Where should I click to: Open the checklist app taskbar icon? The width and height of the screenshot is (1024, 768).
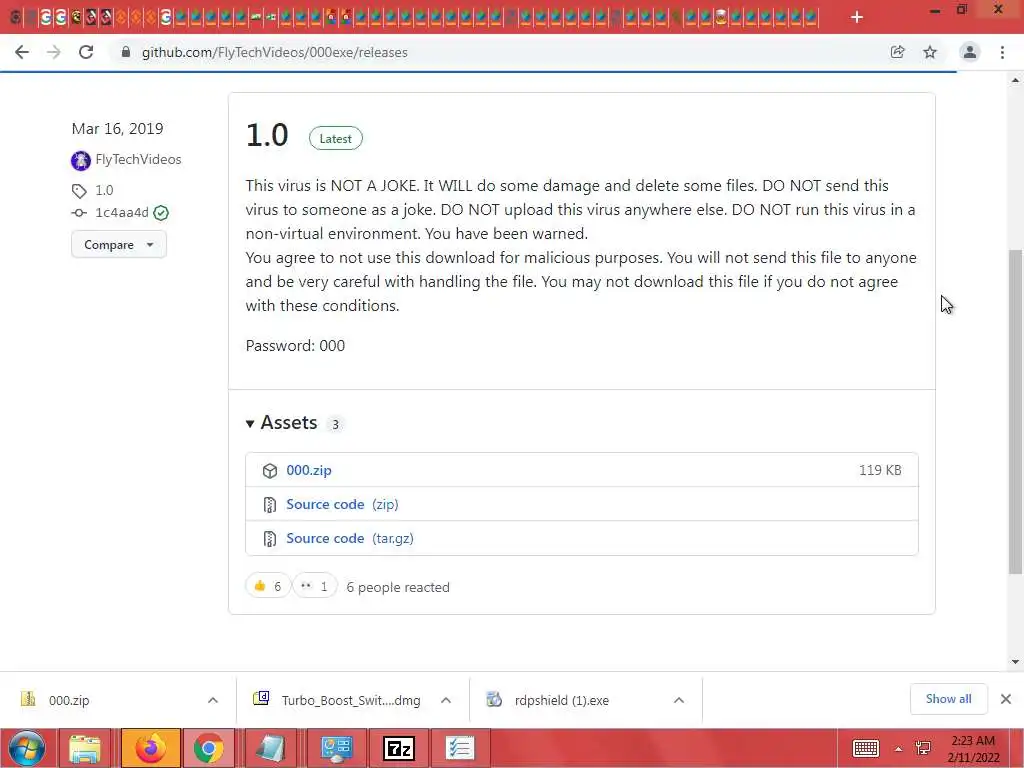pyautogui.click(x=460, y=748)
